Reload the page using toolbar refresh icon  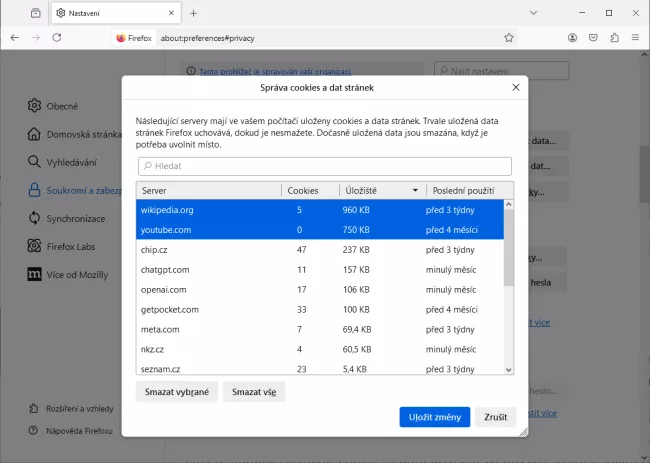point(58,37)
